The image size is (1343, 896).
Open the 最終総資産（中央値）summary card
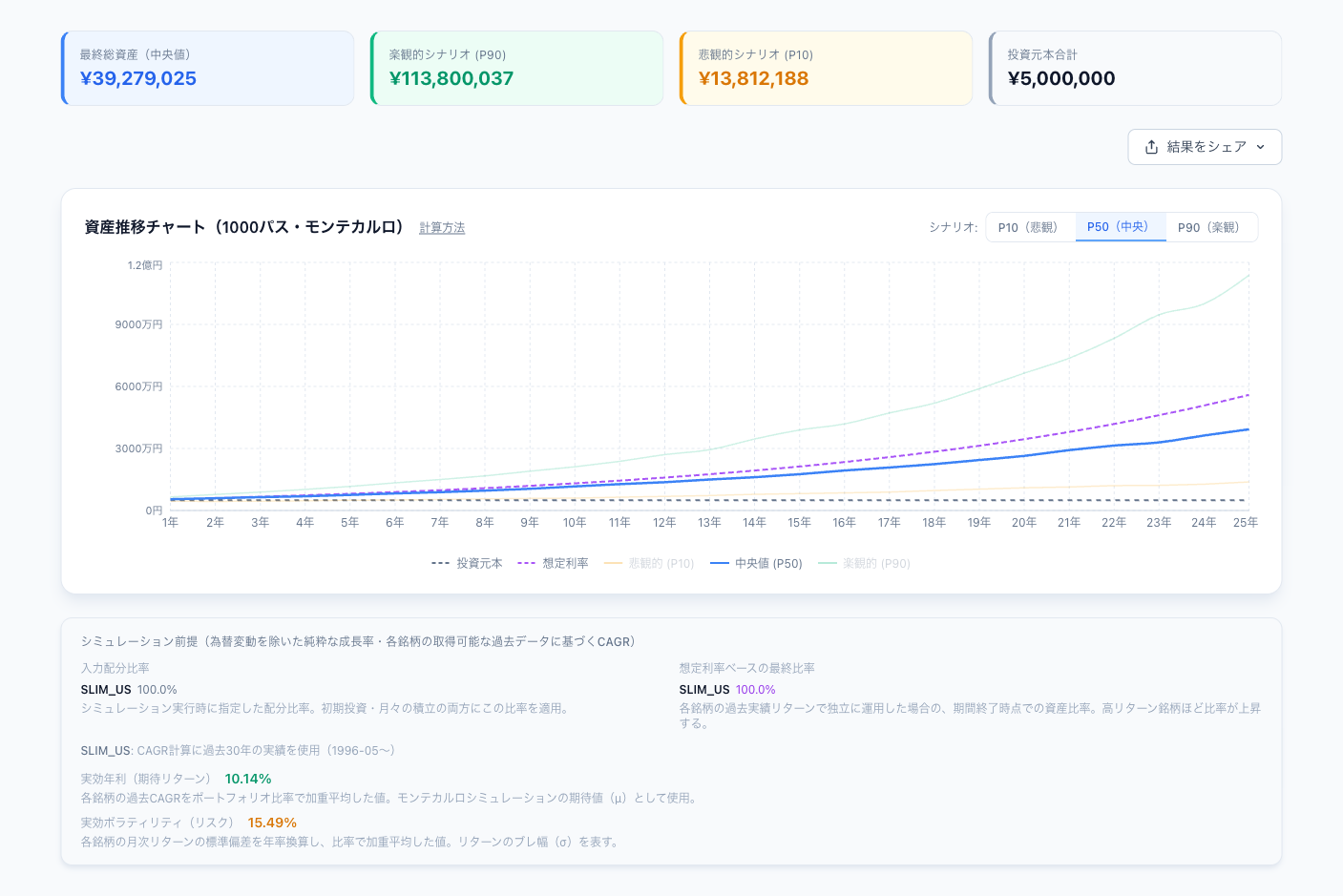(207, 69)
